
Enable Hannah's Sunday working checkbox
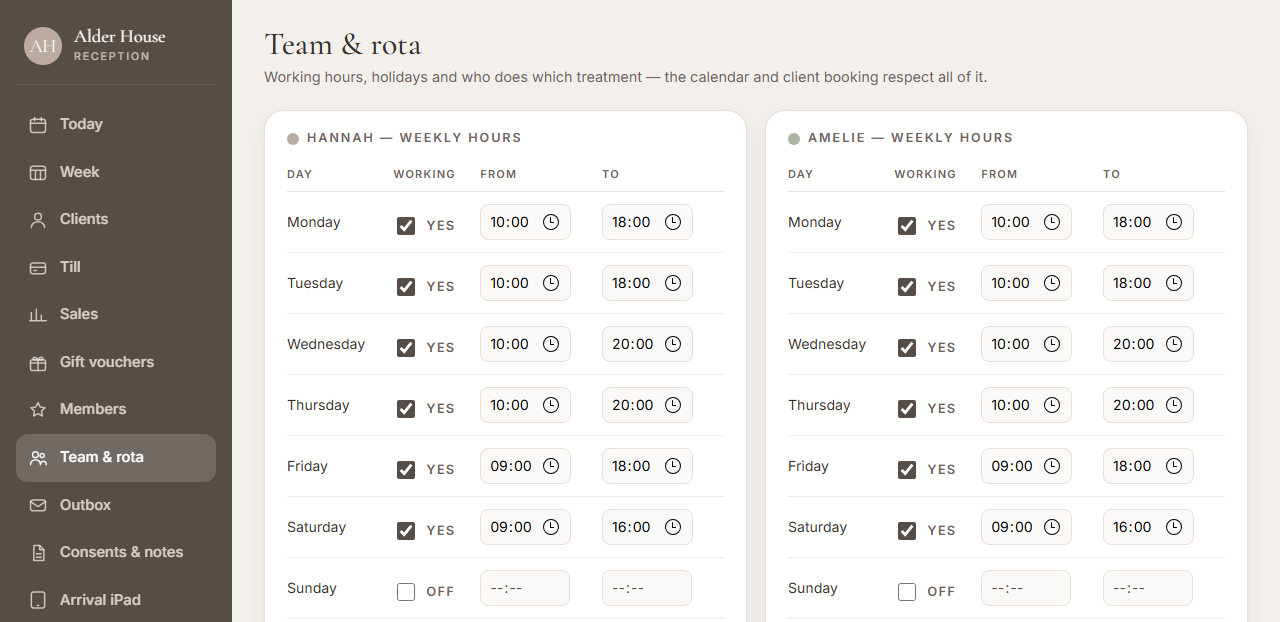tap(406, 592)
